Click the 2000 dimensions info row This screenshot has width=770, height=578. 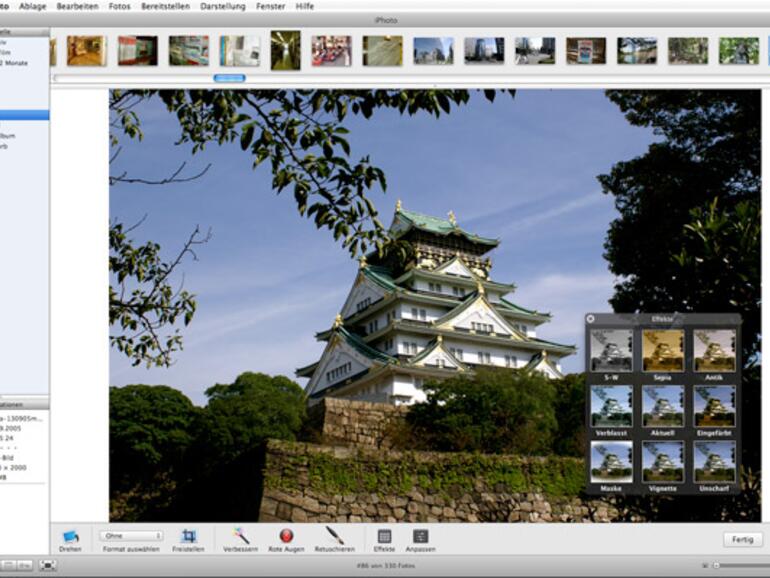[14, 468]
